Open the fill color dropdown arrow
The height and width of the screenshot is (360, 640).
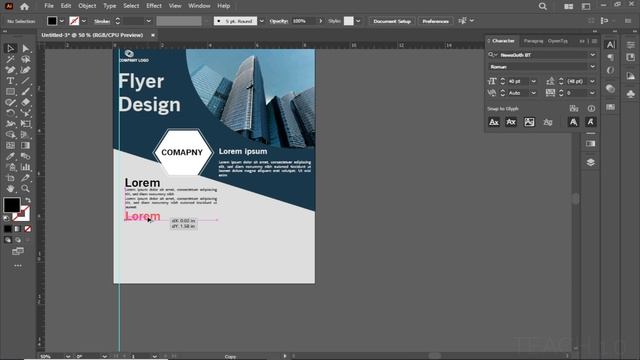click(x=62, y=21)
